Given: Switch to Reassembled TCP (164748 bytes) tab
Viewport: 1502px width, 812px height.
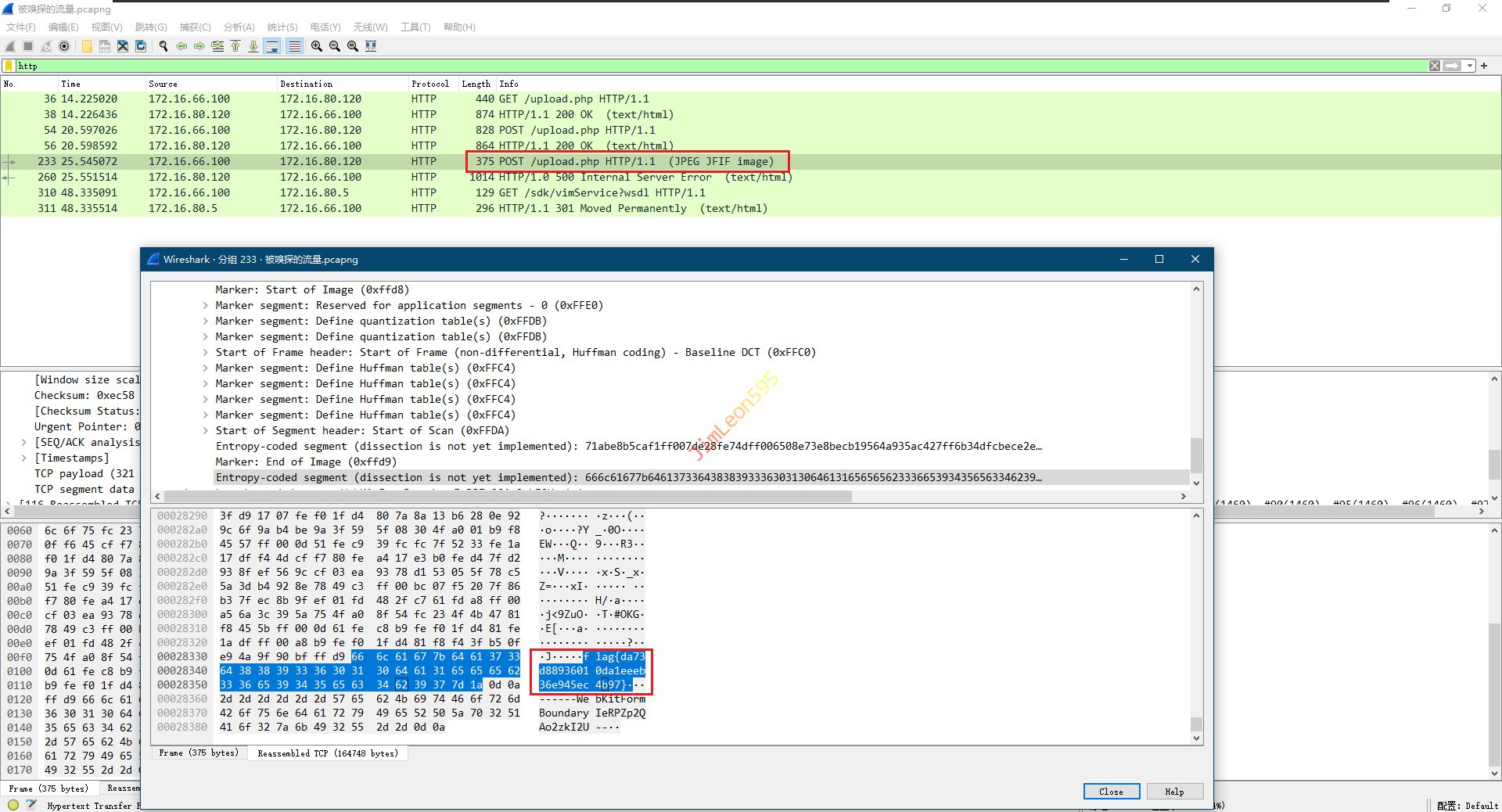Looking at the screenshot, I should click(x=328, y=753).
